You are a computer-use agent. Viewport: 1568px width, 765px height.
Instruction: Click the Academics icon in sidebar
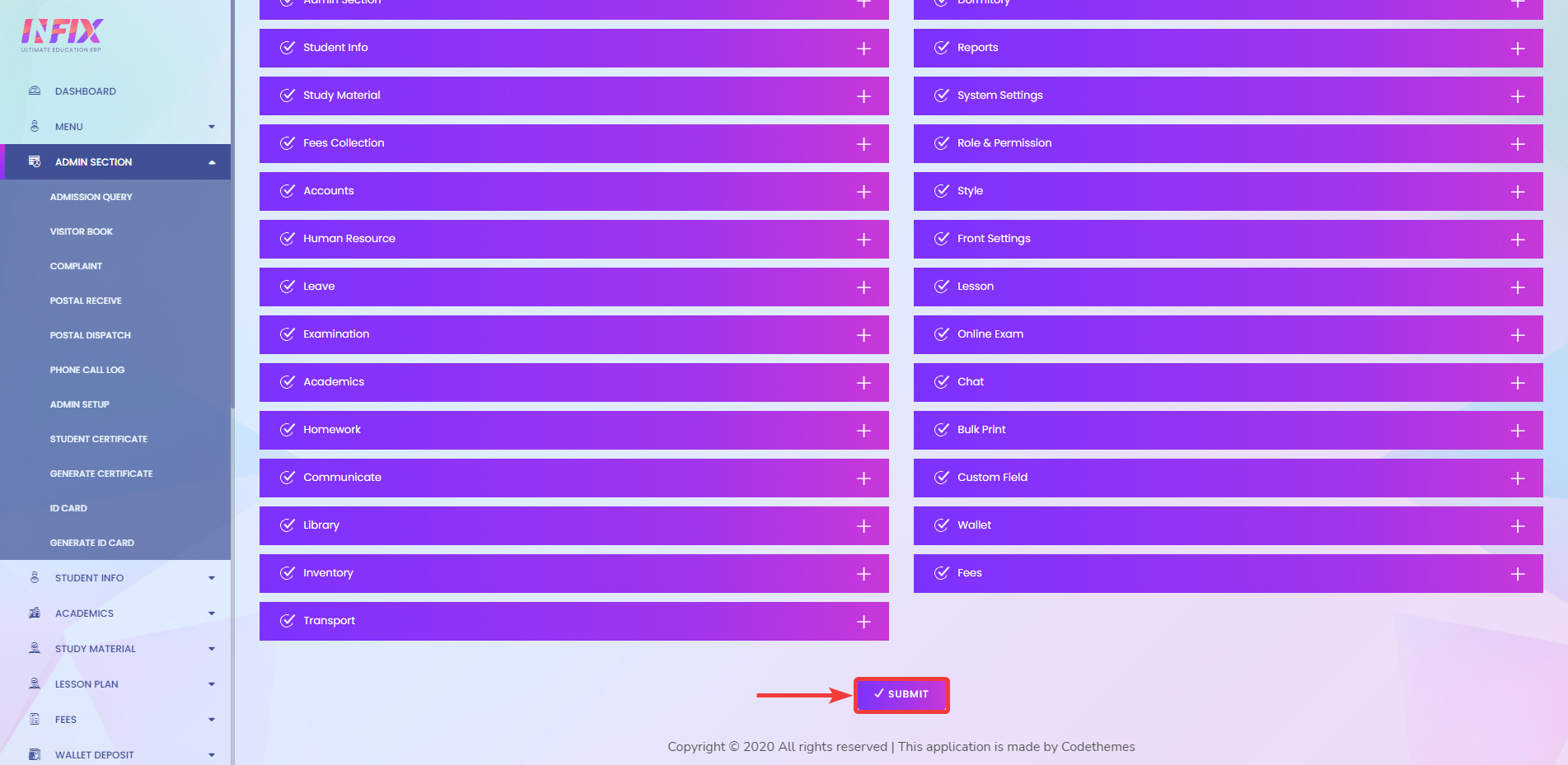[x=35, y=613]
